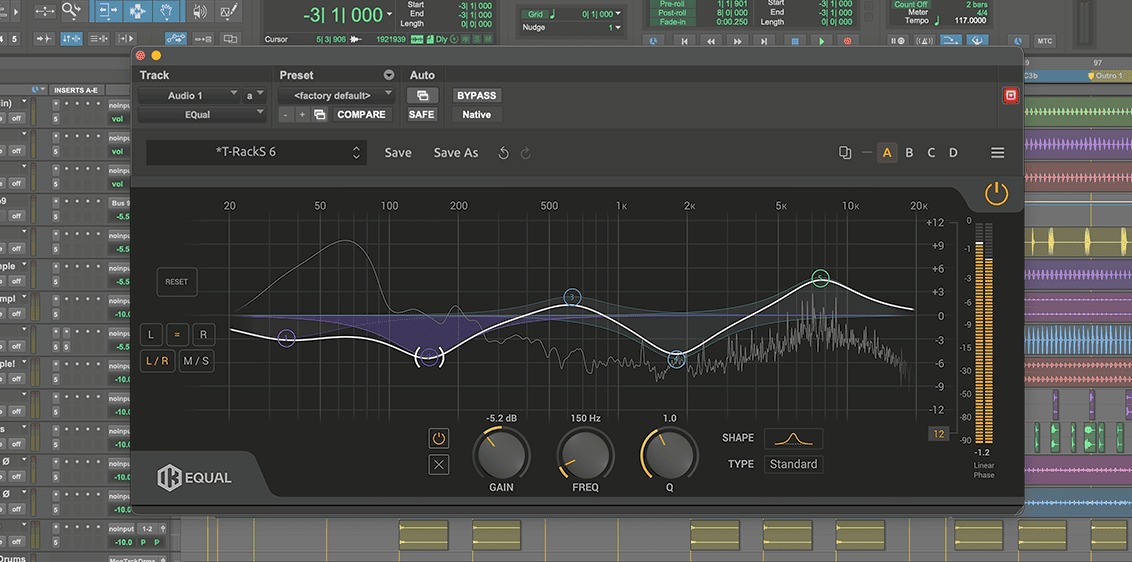Click the Rewind transport button
This screenshot has height=562, width=1132.
[711, 41]
